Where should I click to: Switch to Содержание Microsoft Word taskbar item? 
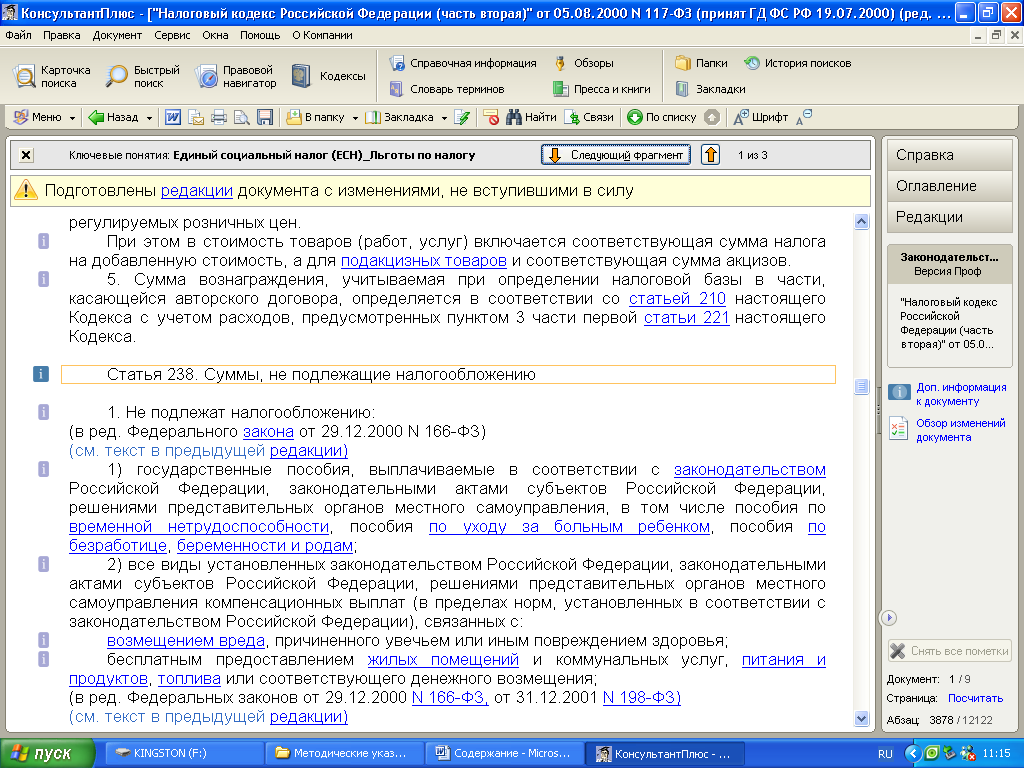pyautogui.click(x=504, y=754)
